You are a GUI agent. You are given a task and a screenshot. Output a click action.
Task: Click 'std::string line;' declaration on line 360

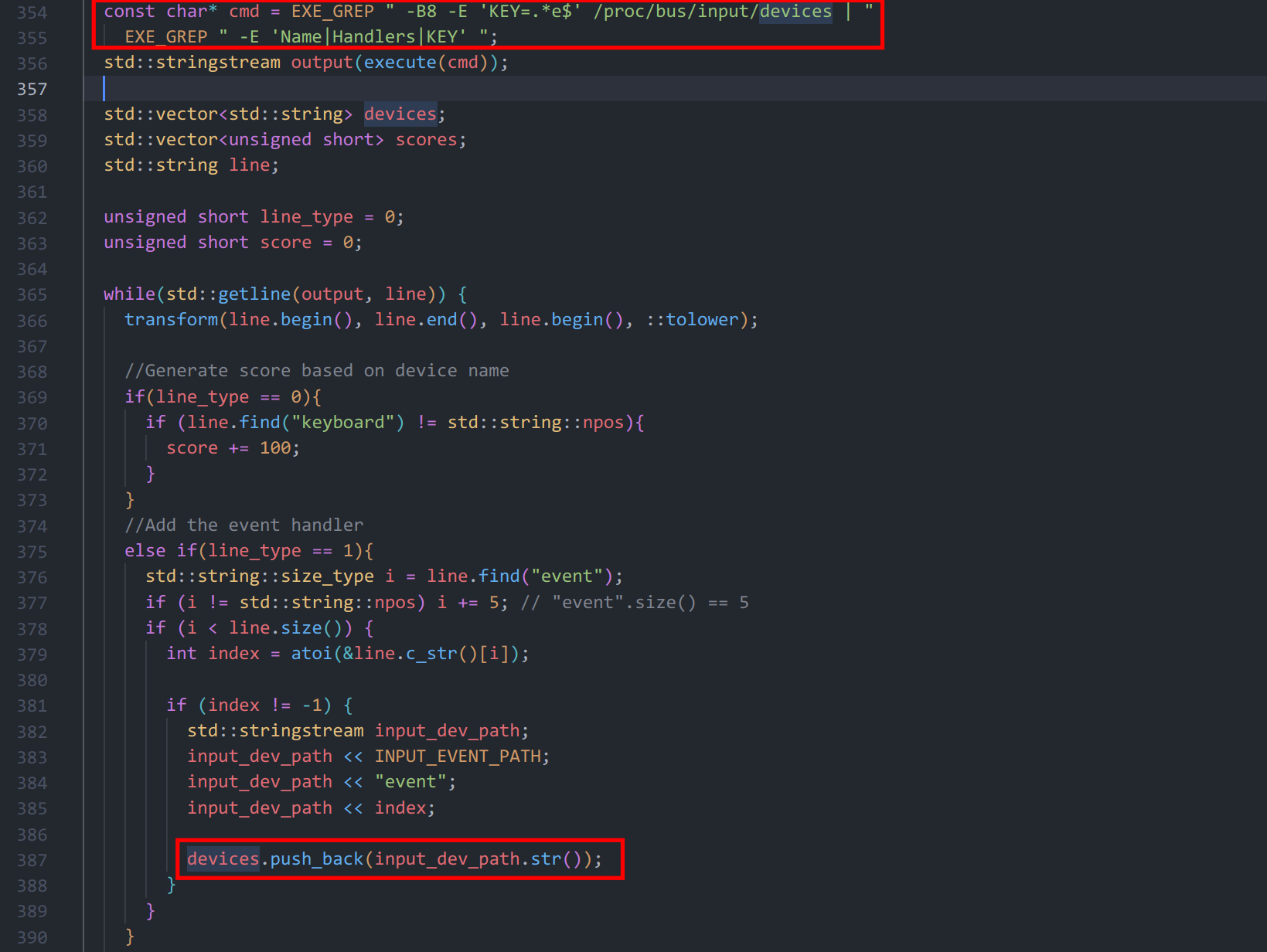pyautogui.click(x=192, y=165)
